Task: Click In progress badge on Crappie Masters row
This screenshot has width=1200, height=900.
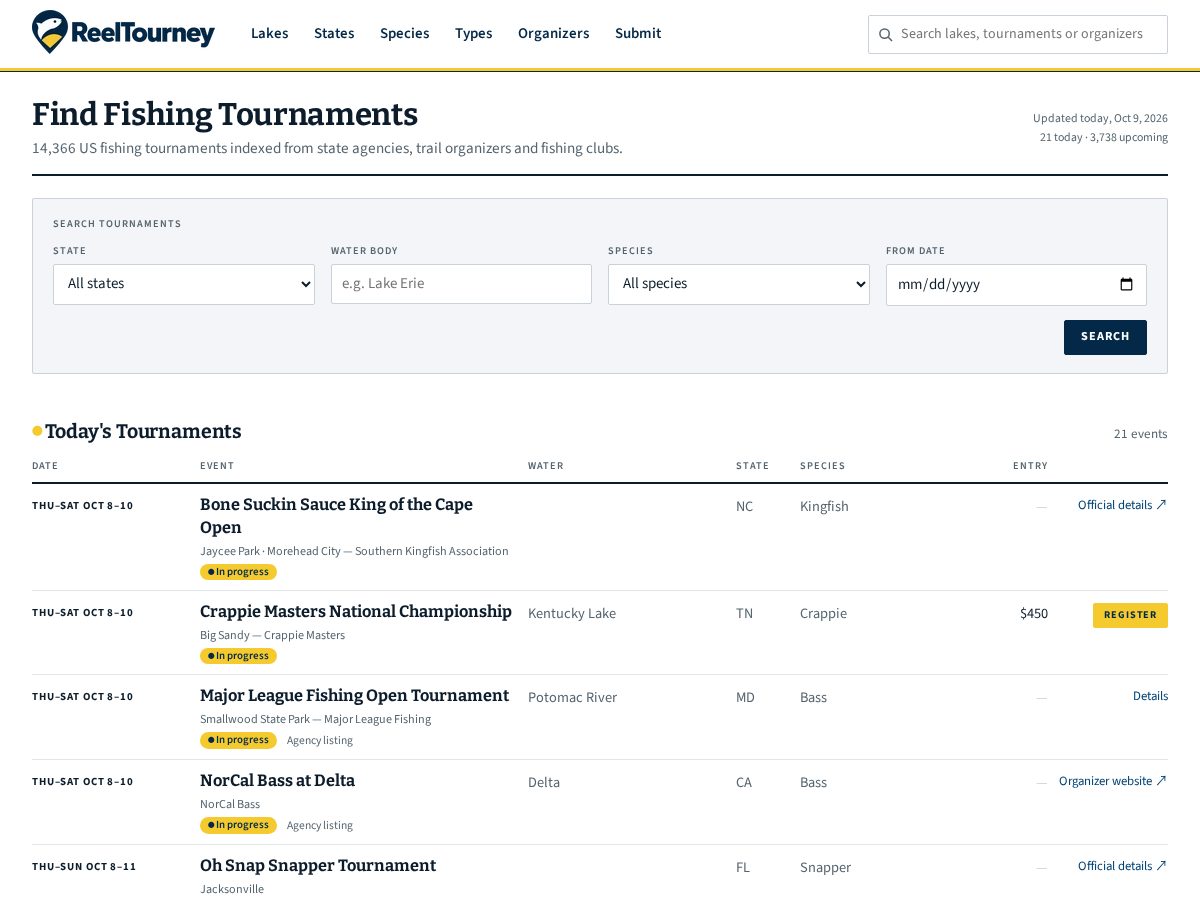Action: tap(238, 656)
